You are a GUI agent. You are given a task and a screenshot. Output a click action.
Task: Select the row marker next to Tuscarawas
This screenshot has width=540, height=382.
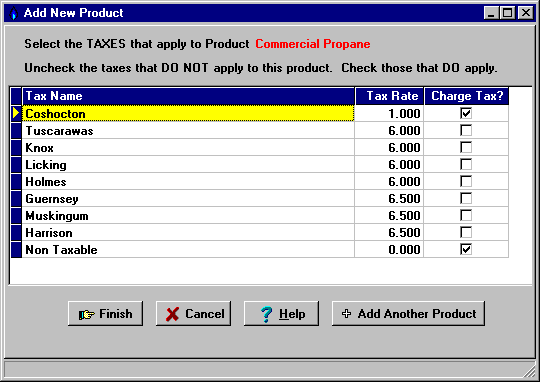(16, 131)
